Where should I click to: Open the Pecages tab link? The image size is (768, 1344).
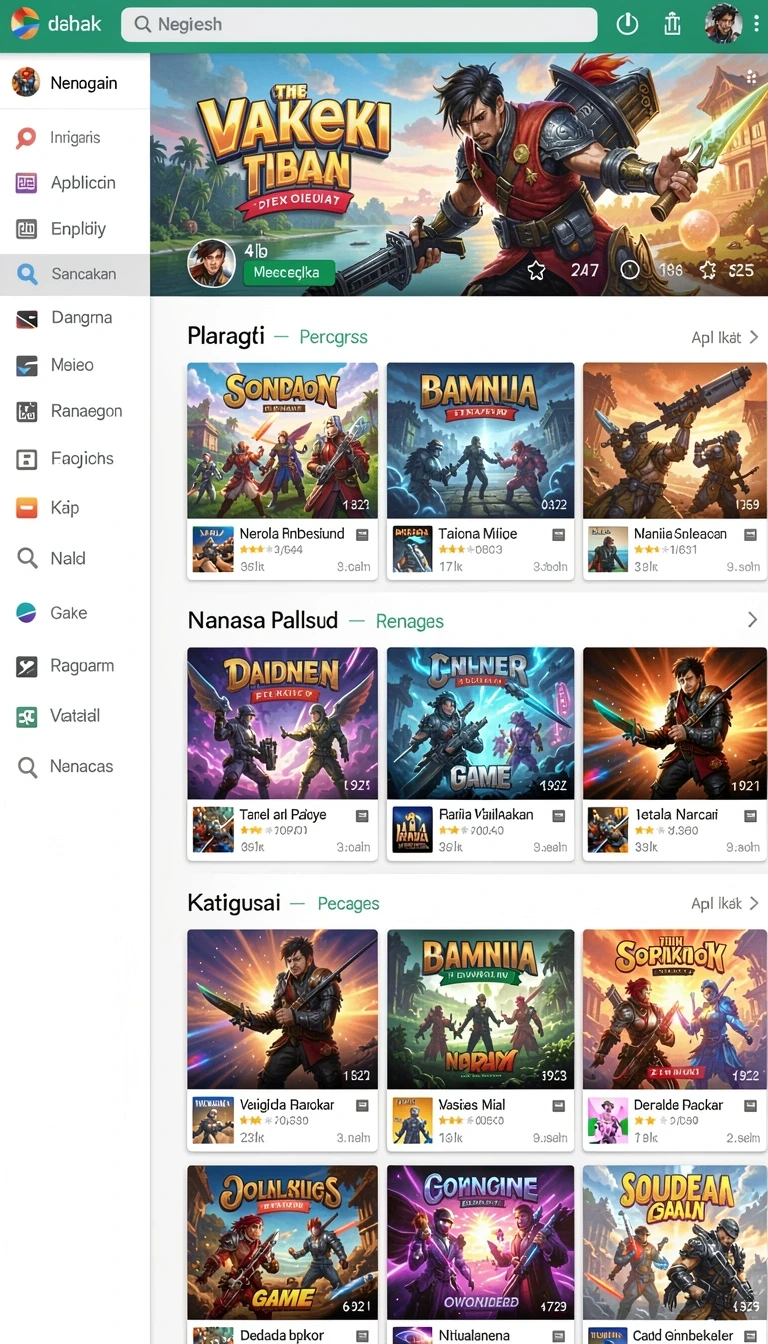click(348, 903)
